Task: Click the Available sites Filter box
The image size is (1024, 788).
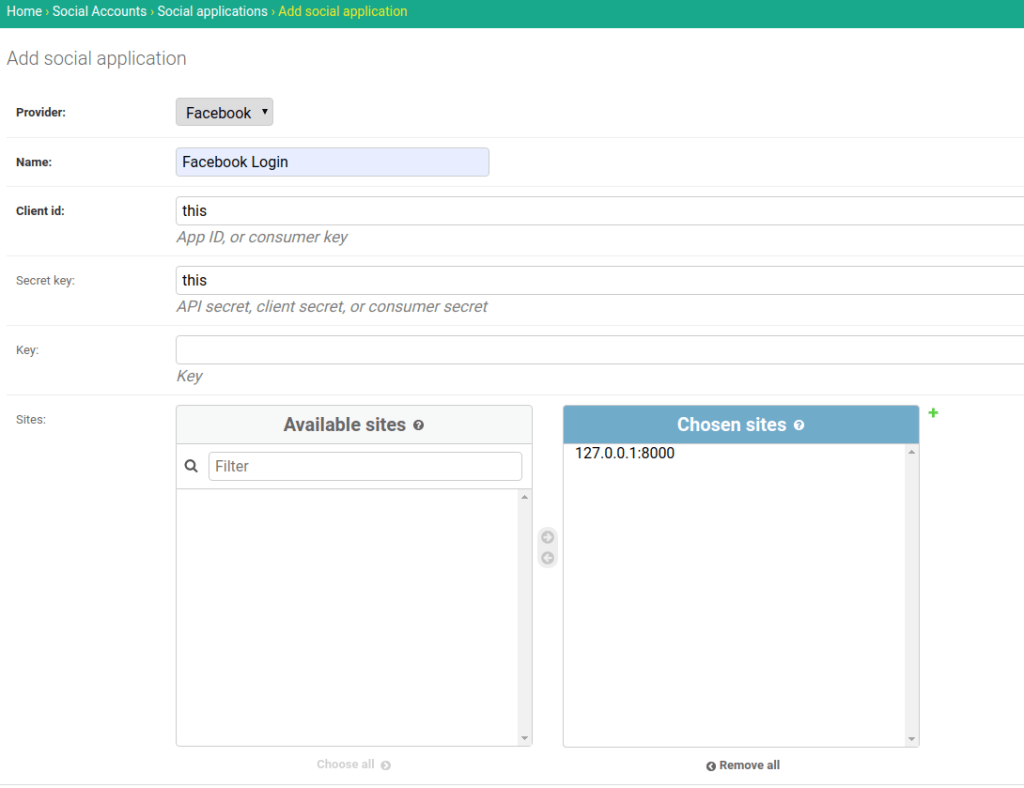Action: pos(364,466)
